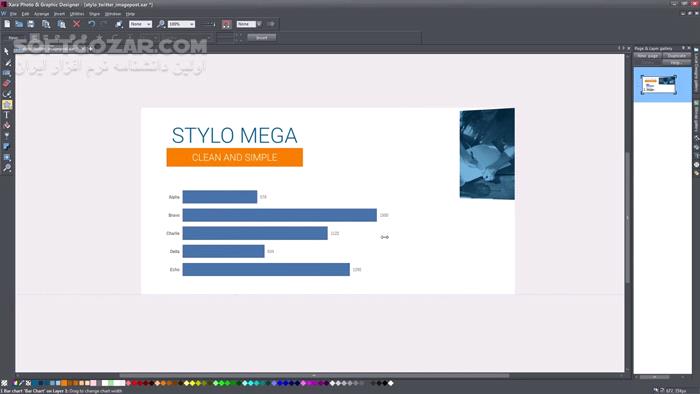Activate the Text tool
The width and height of the screenshot is (700, 394).
click(7, 115)
